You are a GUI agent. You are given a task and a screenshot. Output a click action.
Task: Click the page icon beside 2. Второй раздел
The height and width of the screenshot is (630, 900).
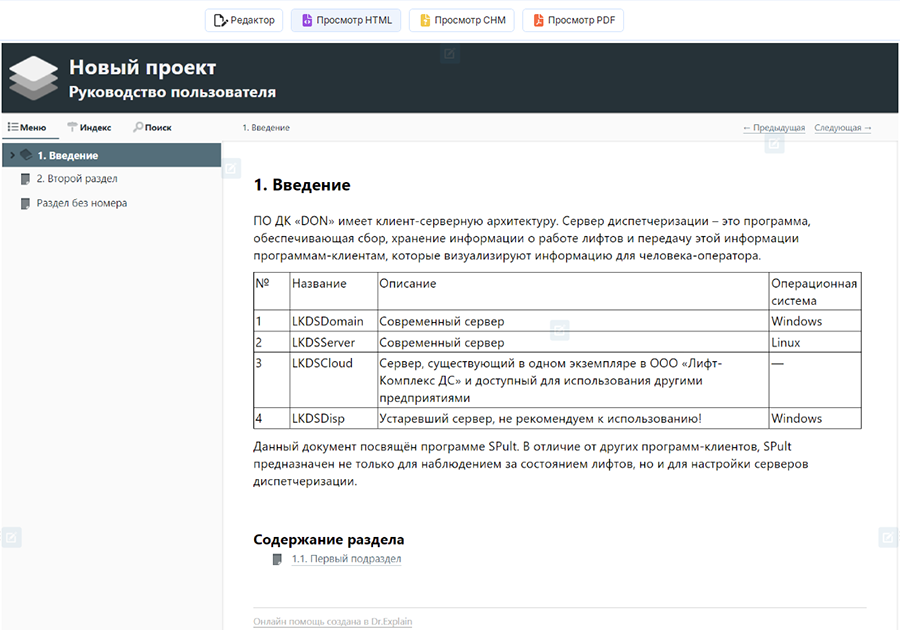coord(25,179)
